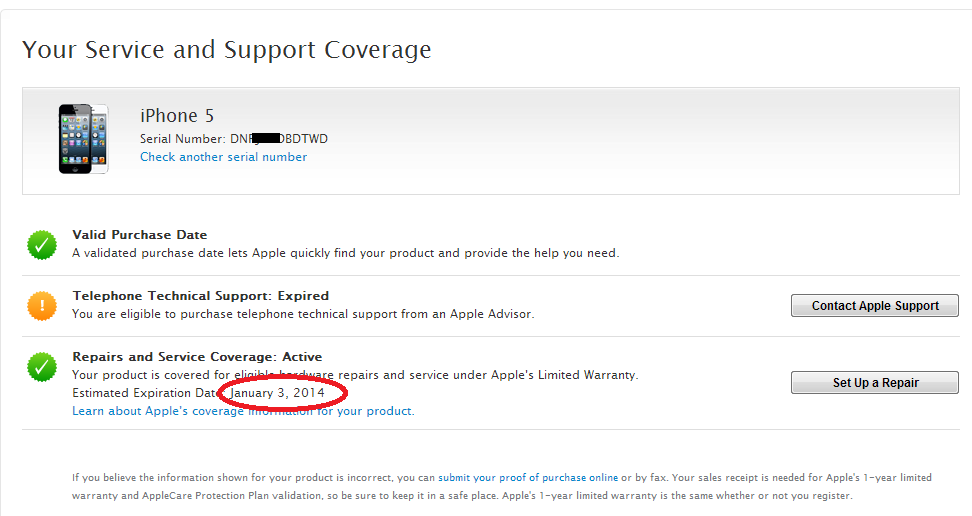Follow the submit your proof of purchase online link
Viewport: 972px width, 516px height.
(528, 478)
